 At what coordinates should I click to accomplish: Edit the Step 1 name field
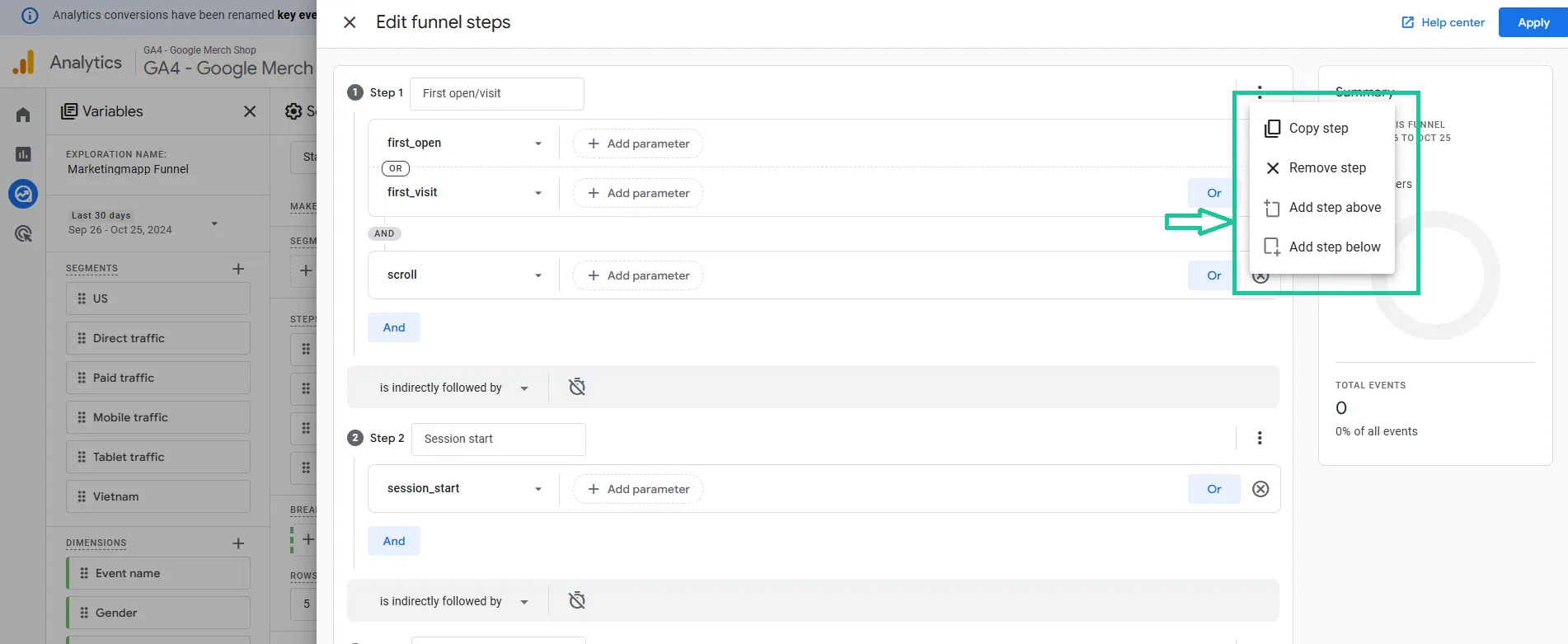point(497,93)
